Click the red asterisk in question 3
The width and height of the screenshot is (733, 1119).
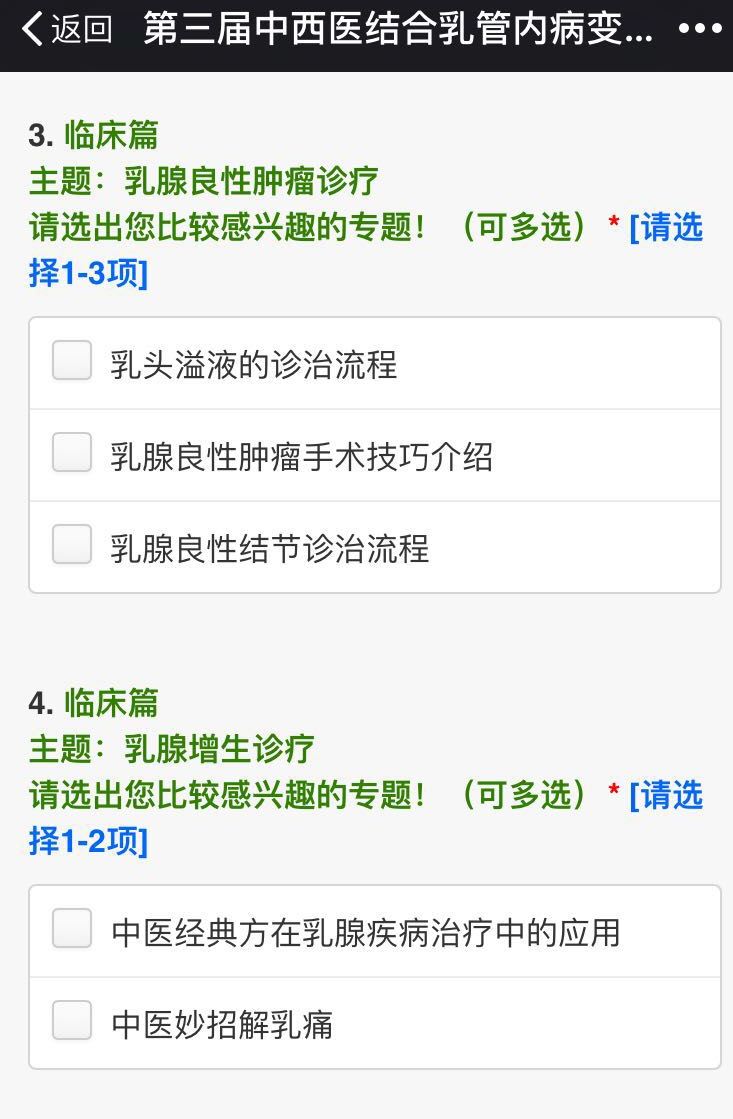(x=613, y=223)
